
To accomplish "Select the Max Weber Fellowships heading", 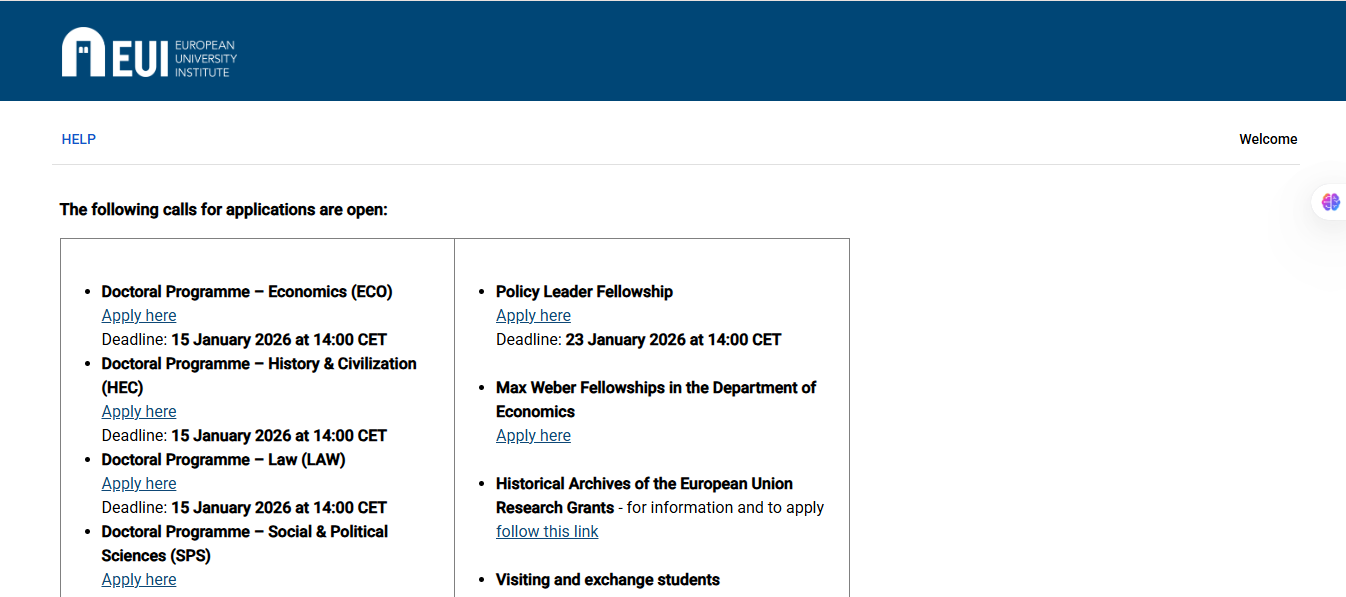I will click(656, 399).
